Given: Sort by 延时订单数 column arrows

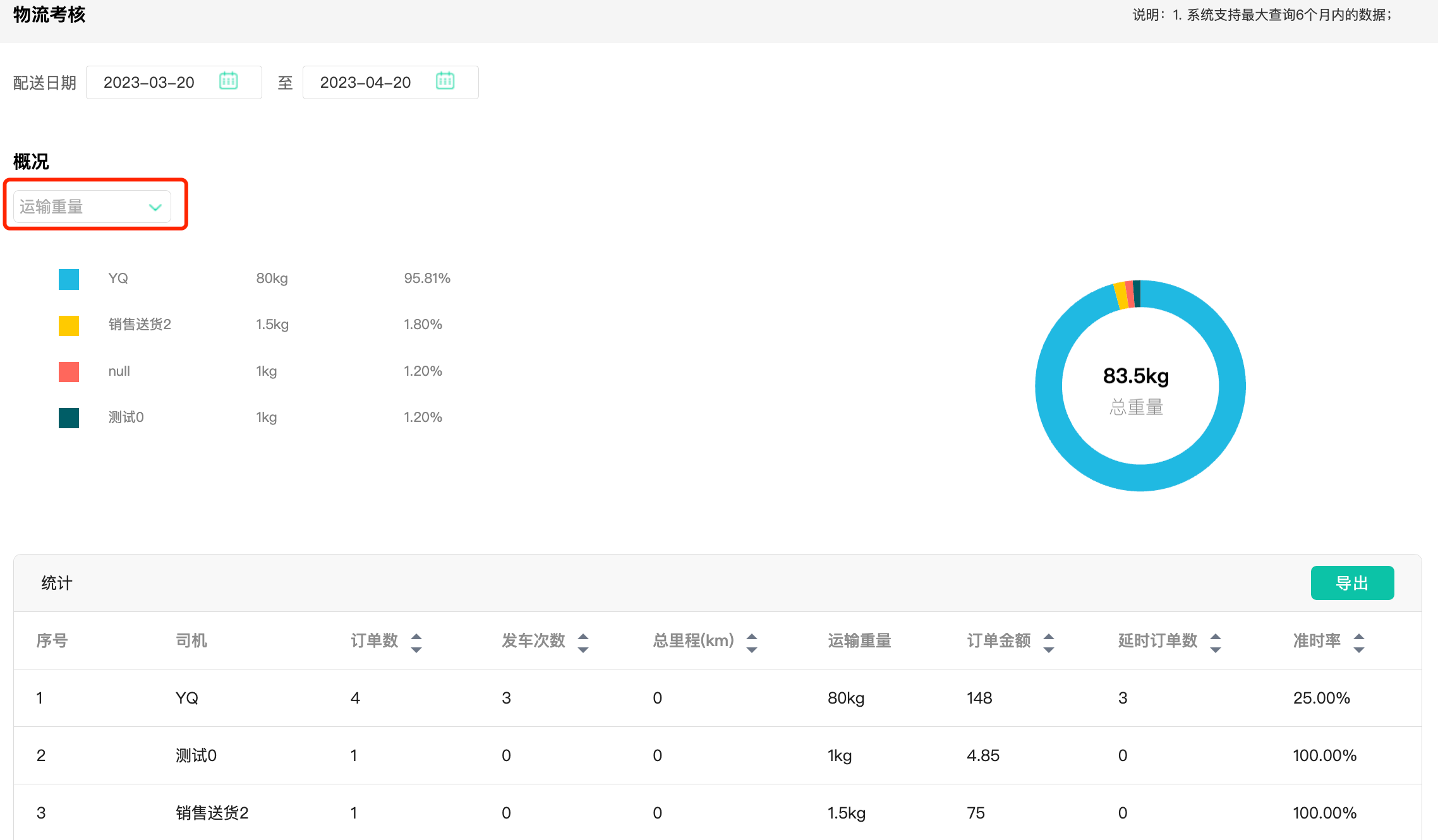Looking at the screenshot, I should tap(1215, 642).
